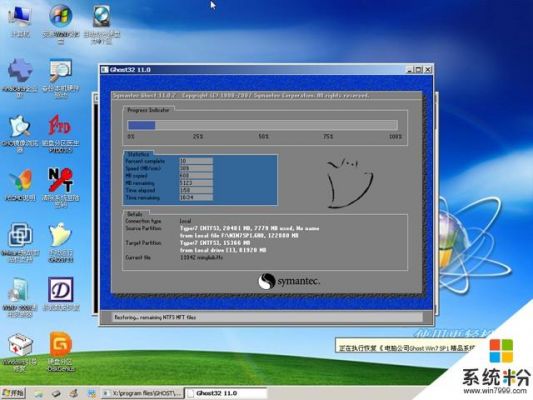Click the 'from Local drive [1], 81920 MB' line
This screenshot has width=533, height=400.
223,250
